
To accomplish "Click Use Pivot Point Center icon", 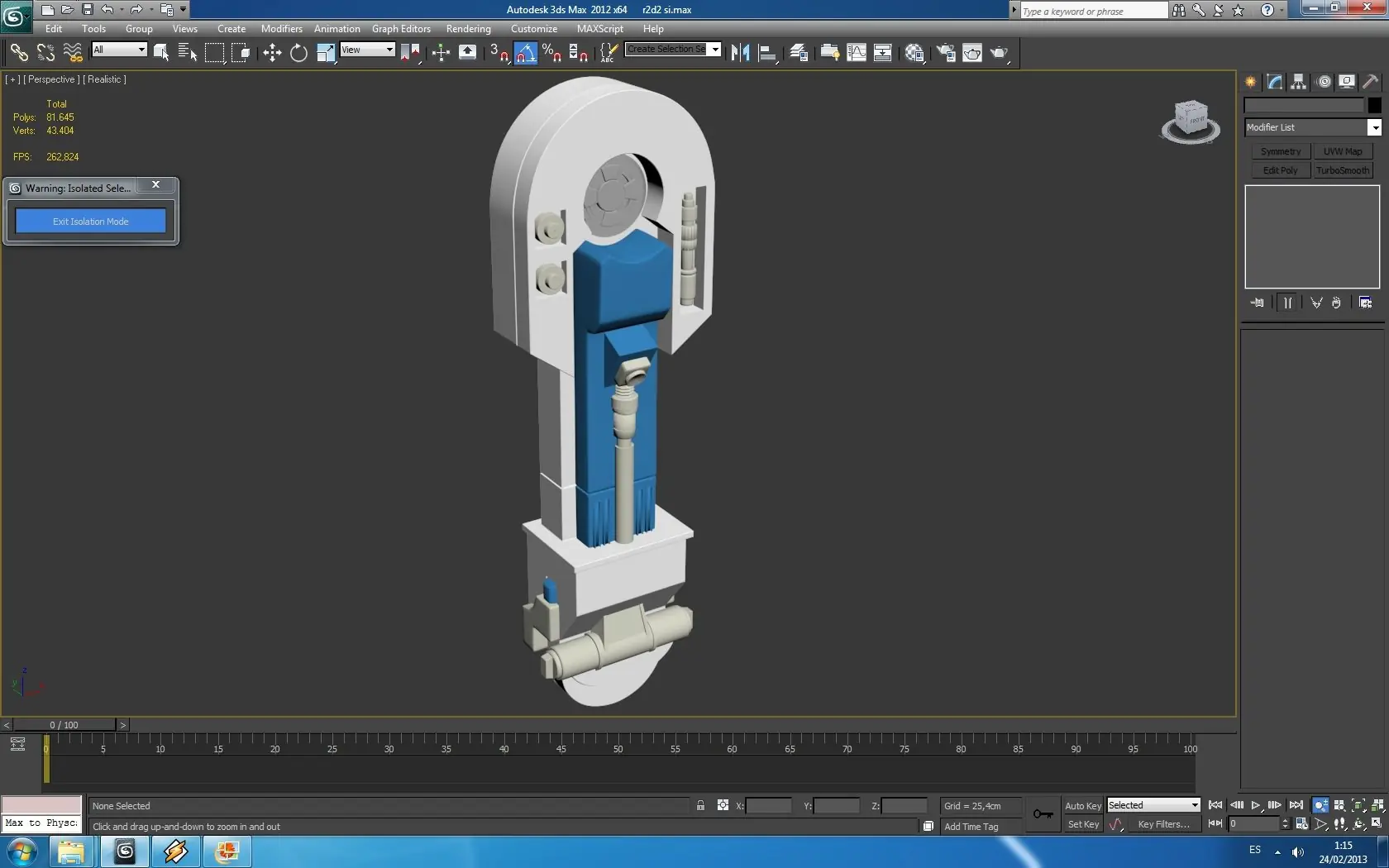I will coord(410,53).
